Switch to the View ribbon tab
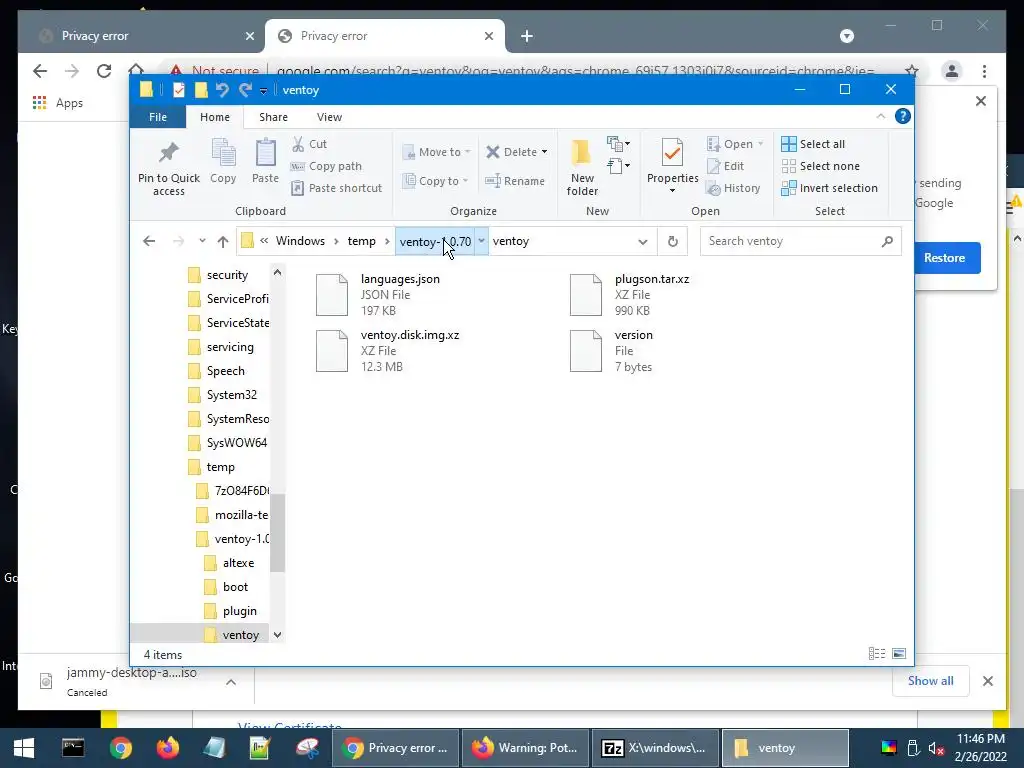1024x768 pixels. pyautogui.click(x=329, y=117)
